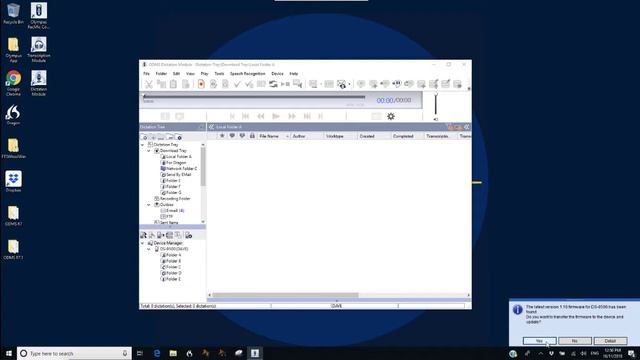This screenshot has height=360, width=640.
Task: Click the Author column header
Action: pyautogui.click(x=307, y=136)
